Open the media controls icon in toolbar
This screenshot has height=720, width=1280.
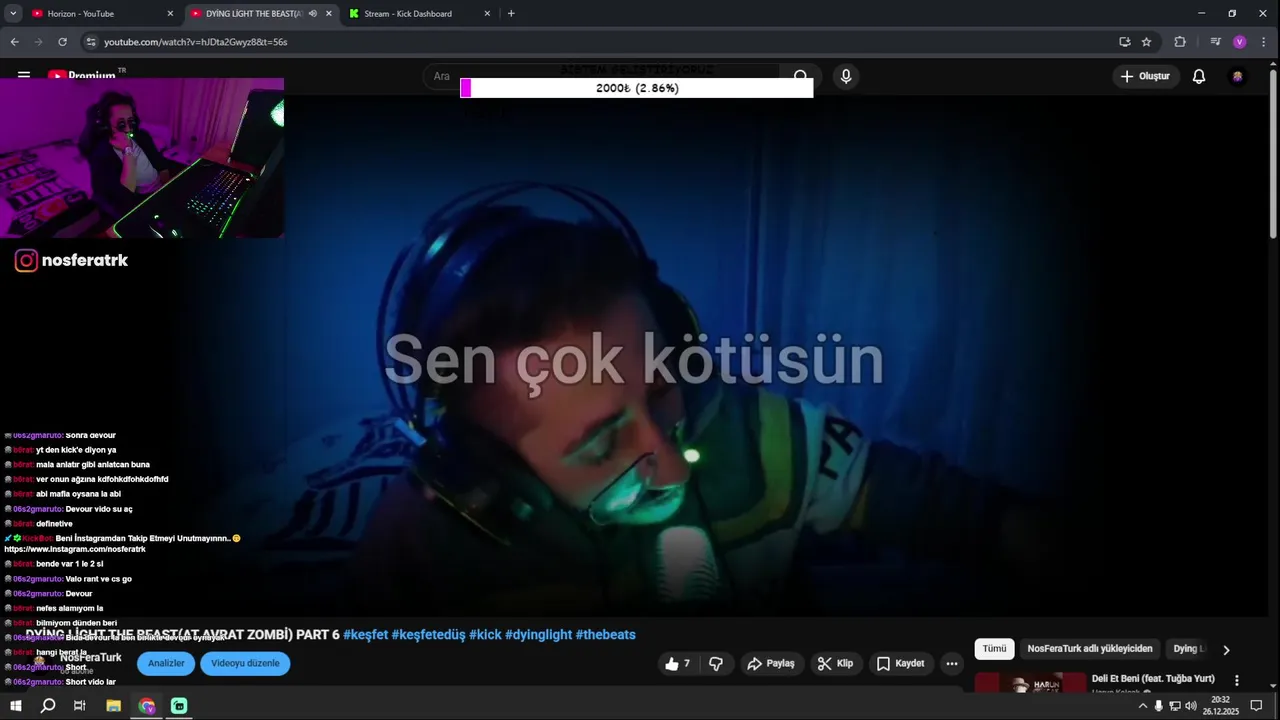[x=1215, y=42]
